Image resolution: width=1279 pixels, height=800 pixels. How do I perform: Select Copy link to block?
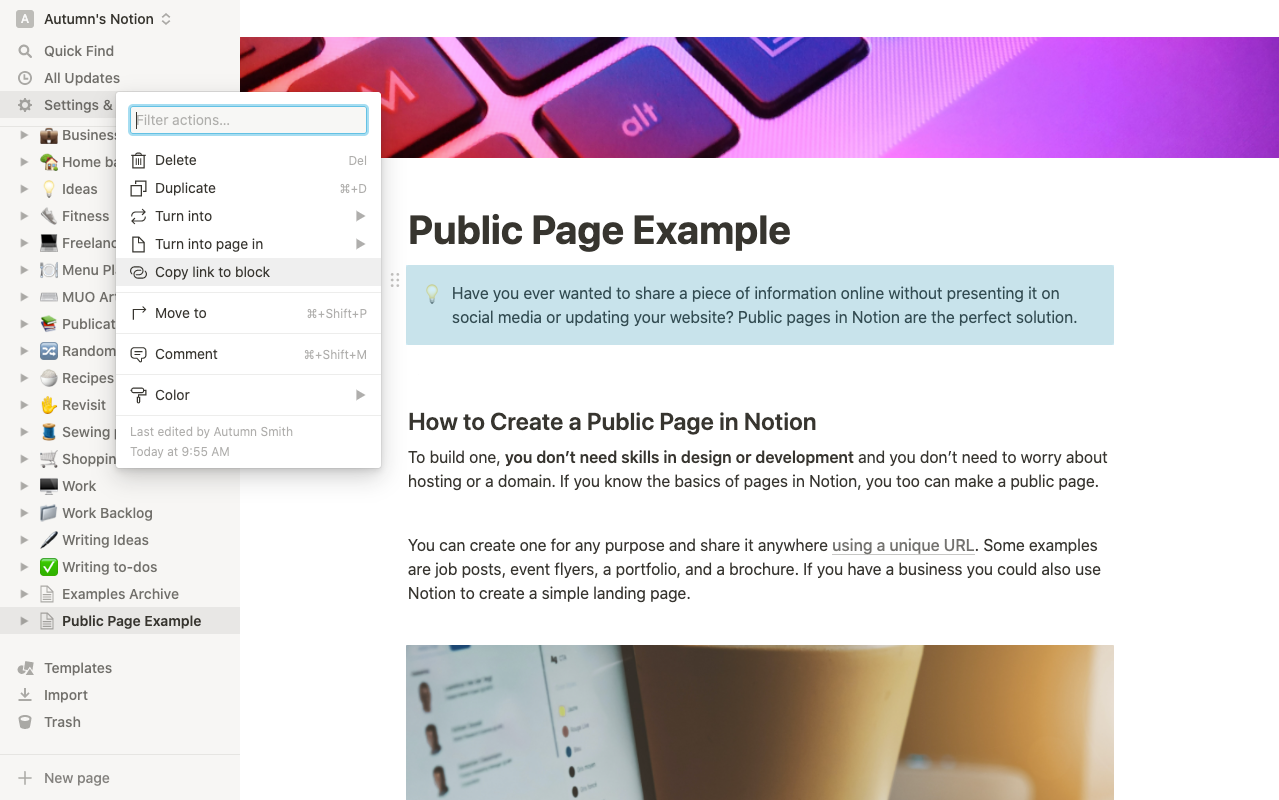coord(213,272)
